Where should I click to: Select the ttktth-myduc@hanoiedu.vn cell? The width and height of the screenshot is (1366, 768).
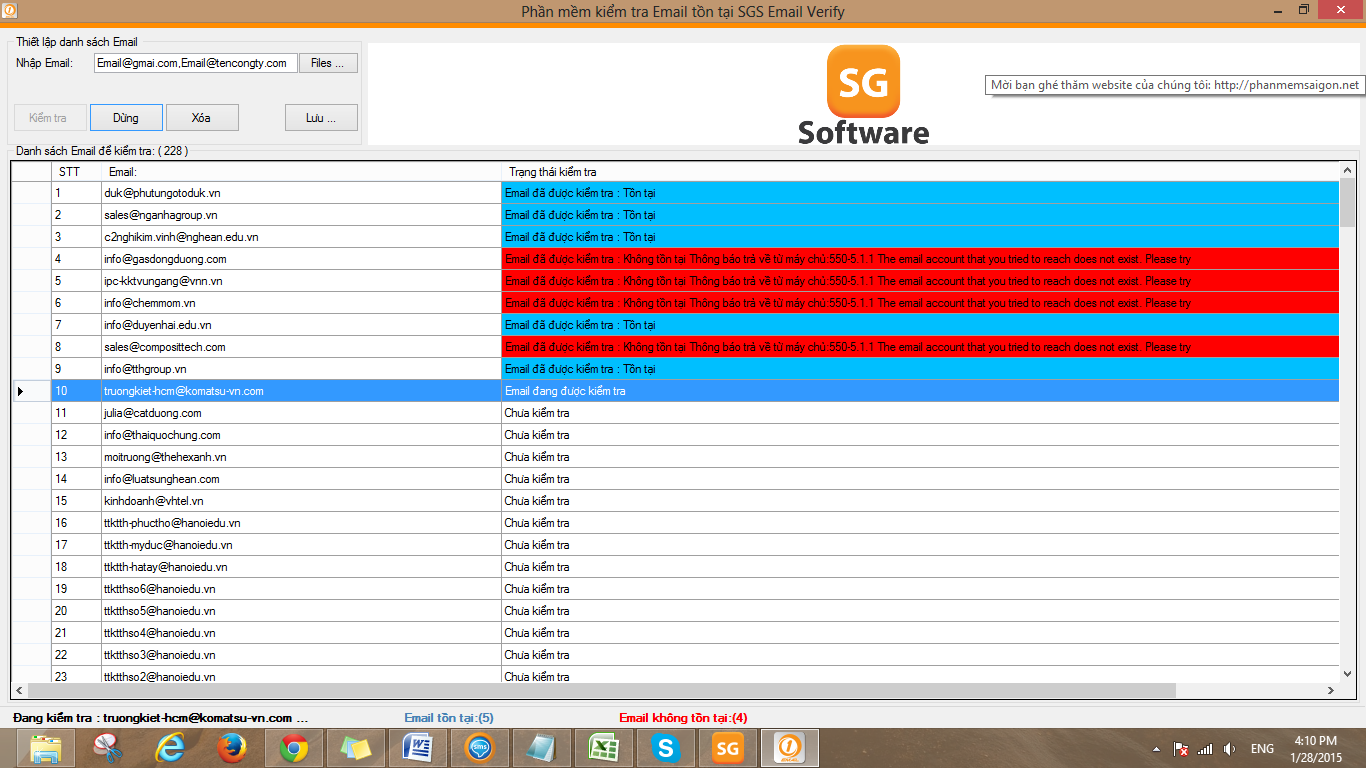click(x=301, y=545)
